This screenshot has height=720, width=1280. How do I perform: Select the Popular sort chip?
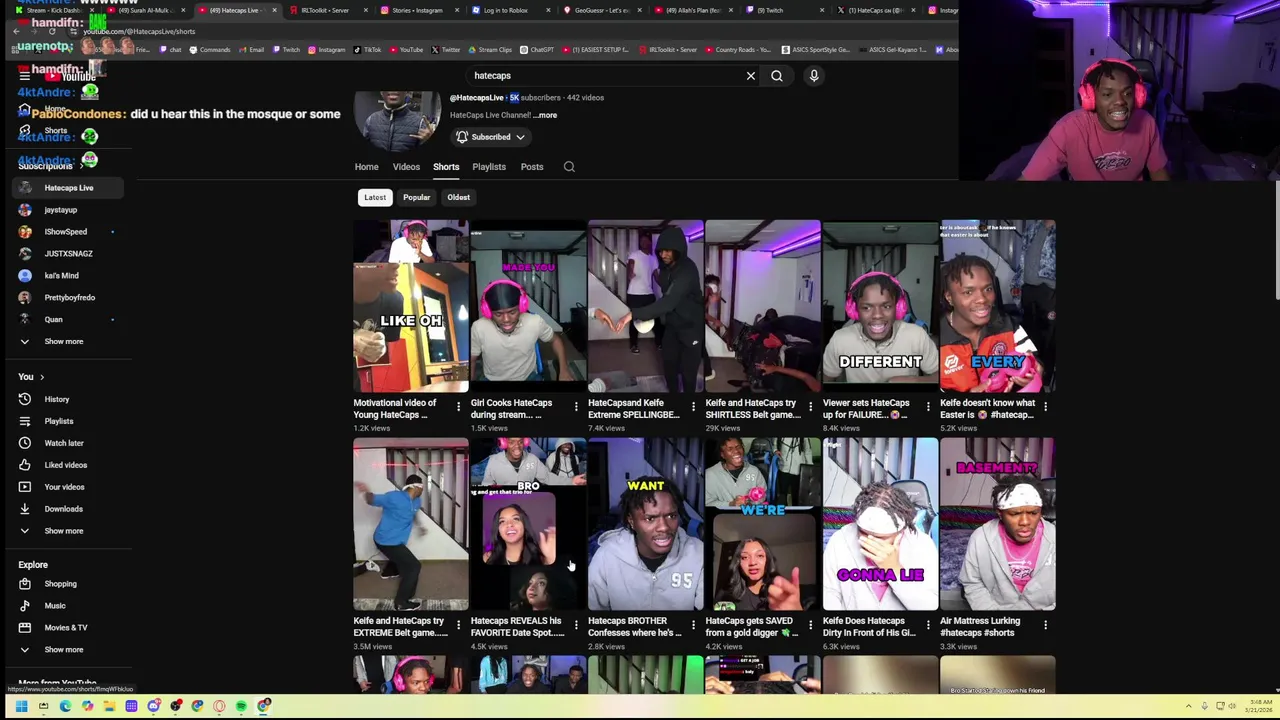[417, 197]
